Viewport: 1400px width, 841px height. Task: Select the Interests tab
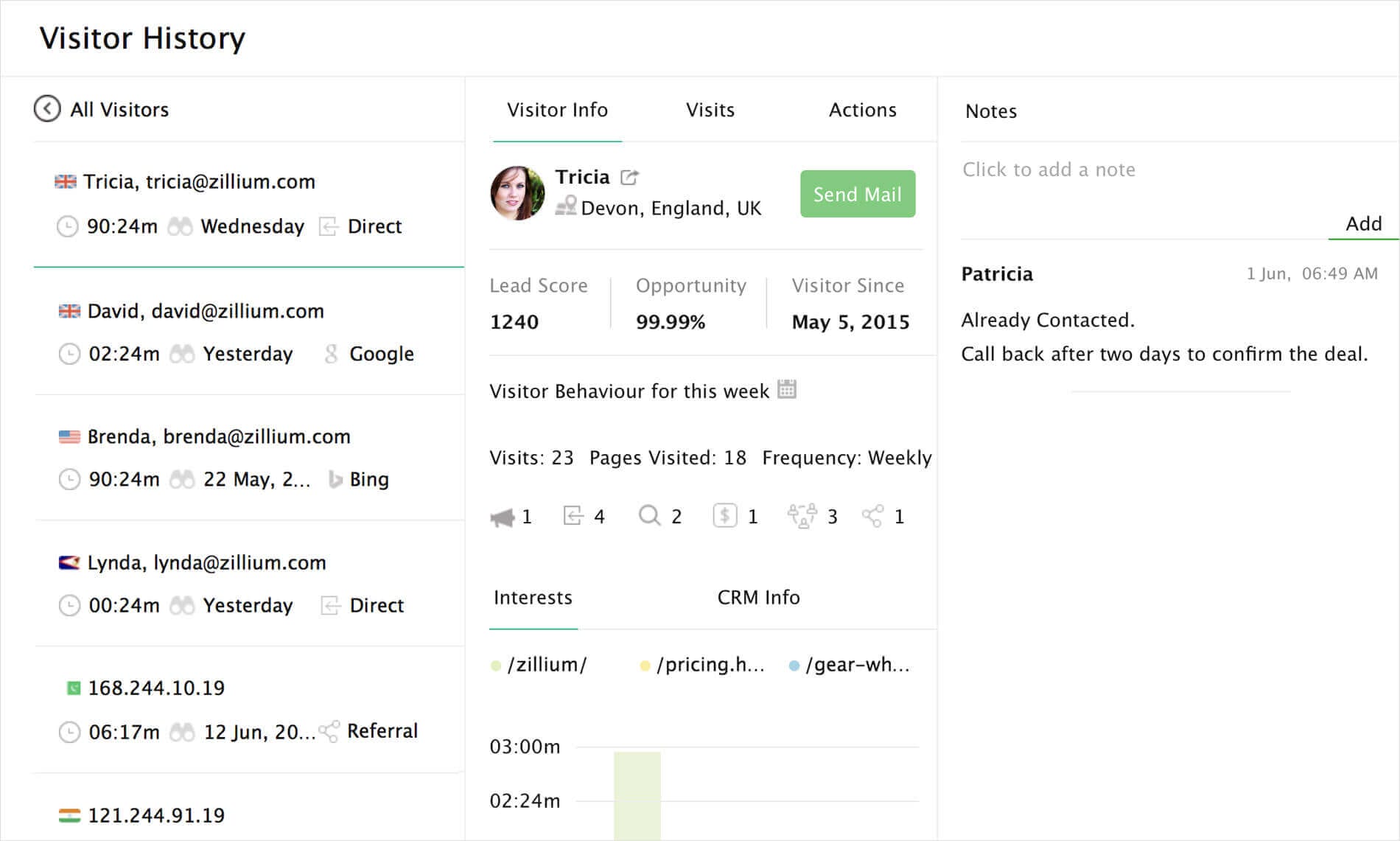click(x=533, y=597)
